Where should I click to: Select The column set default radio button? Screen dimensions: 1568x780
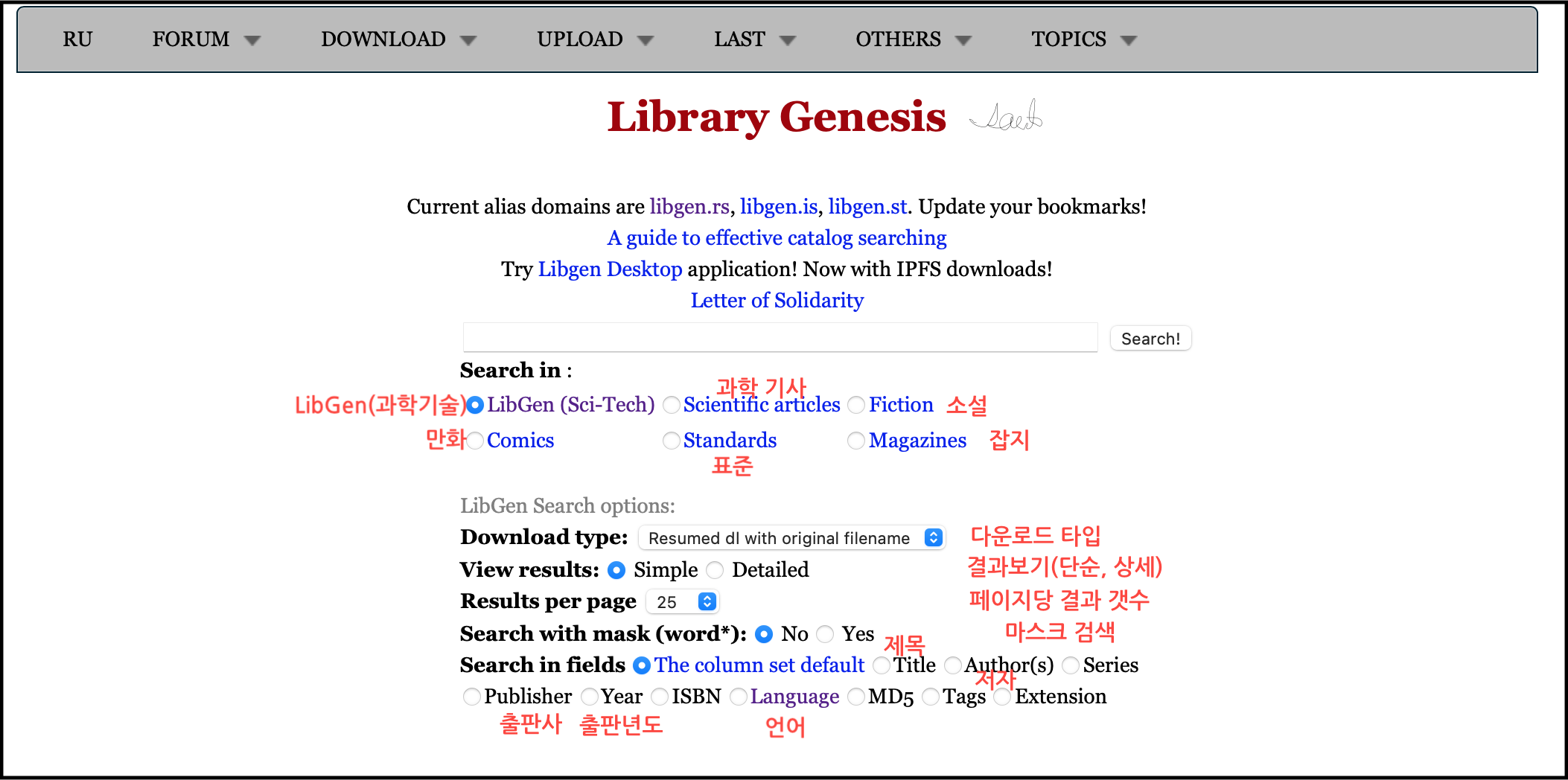[x=642, y=665]
